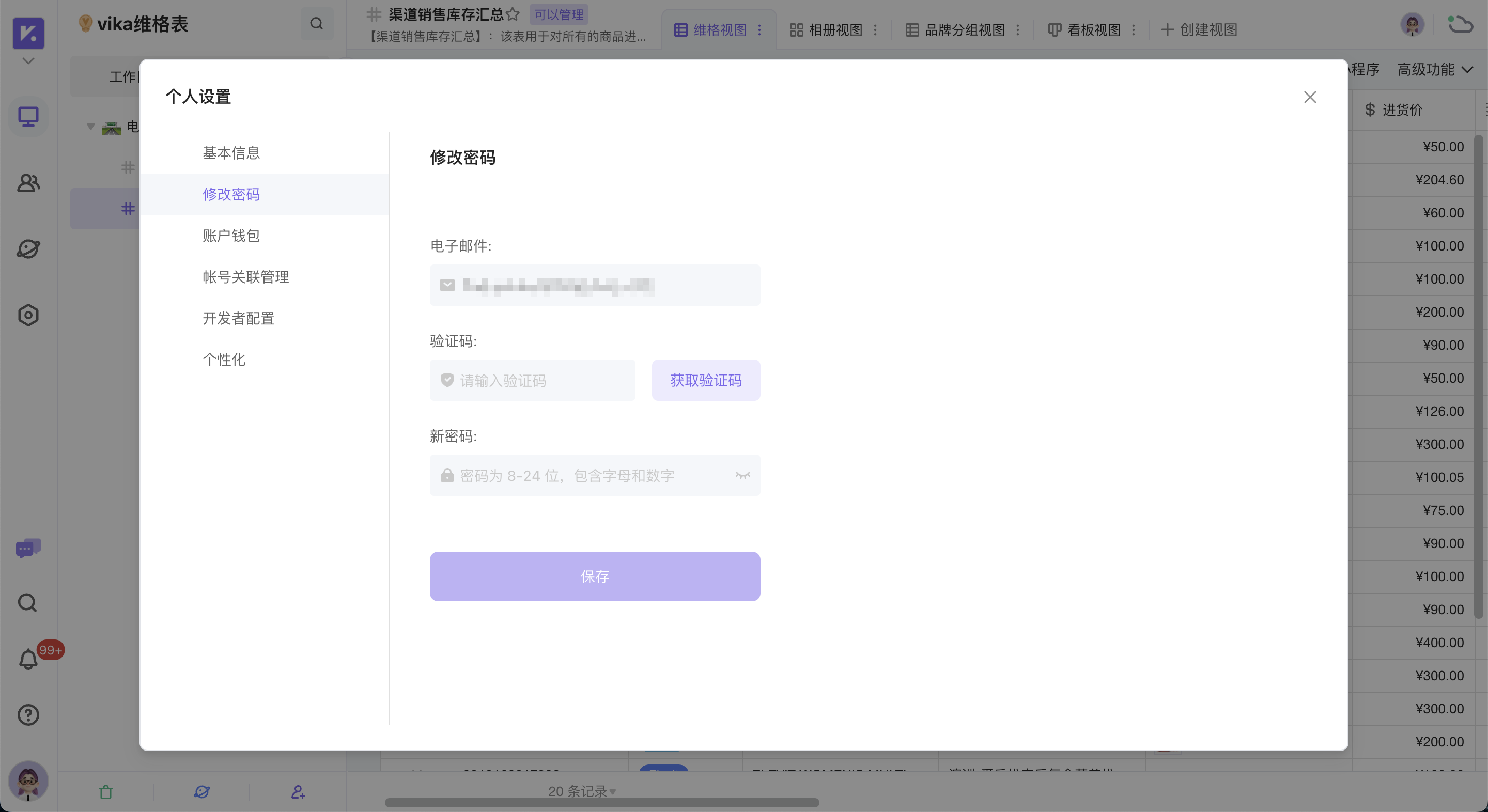The image size is (1488, 812).
Task: Toggle password visibility in the new password field
Action: point(742,475)
